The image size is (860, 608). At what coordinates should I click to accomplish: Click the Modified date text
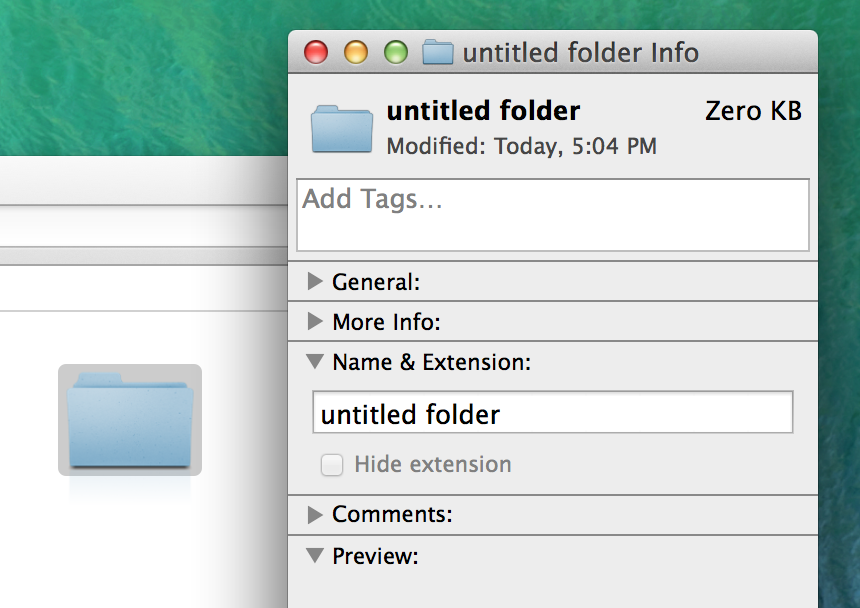521,146
